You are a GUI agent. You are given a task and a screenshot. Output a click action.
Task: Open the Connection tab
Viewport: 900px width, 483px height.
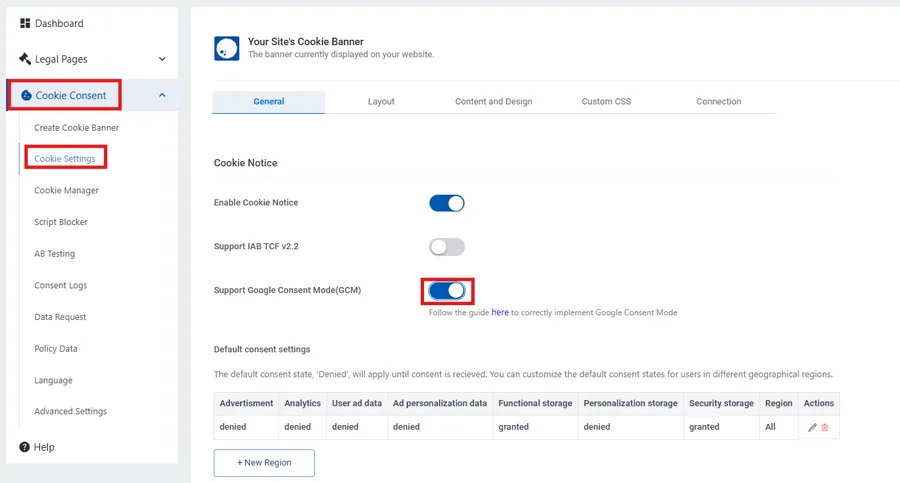[x=719, y=102]
